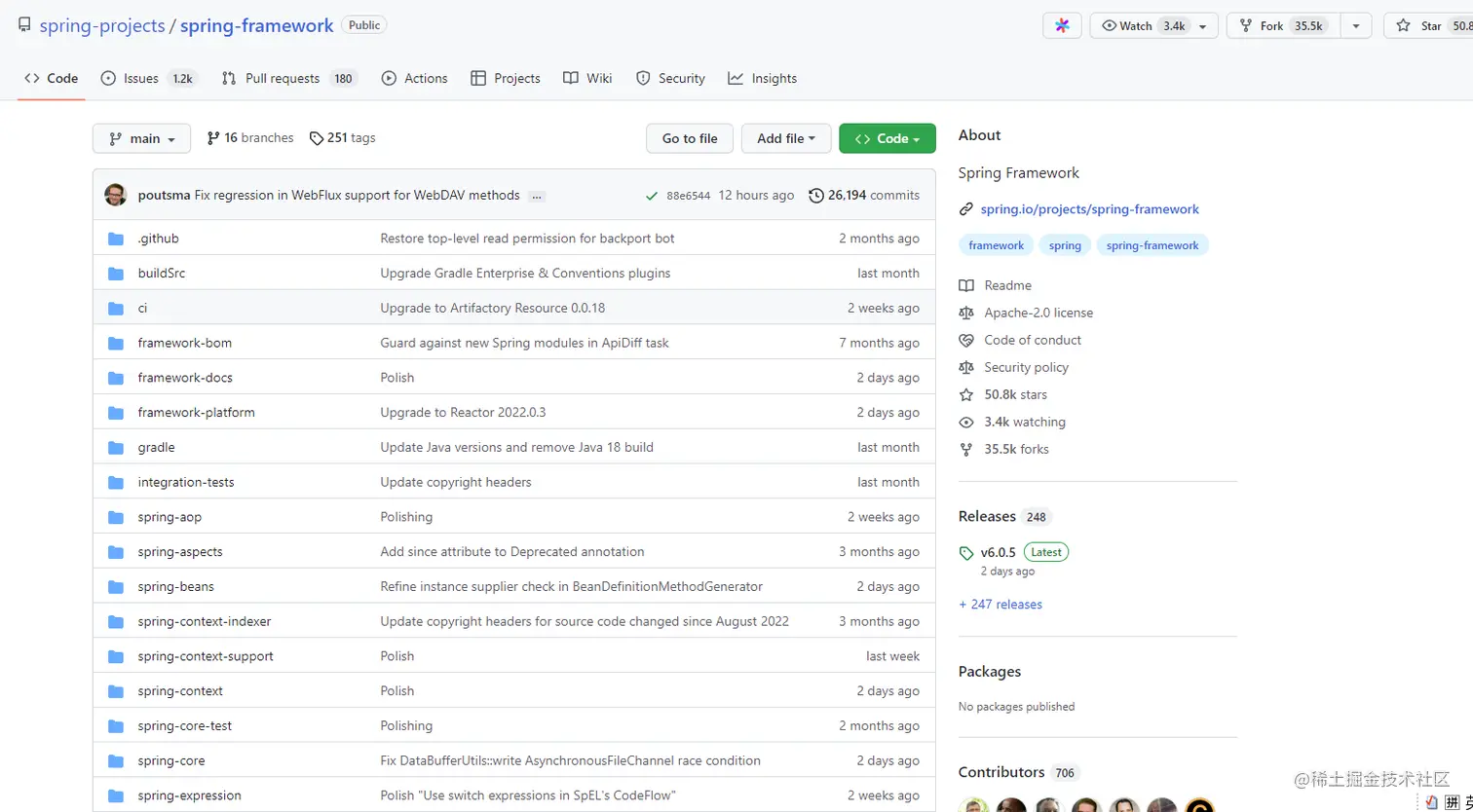Star the repository
This screenshot has width=1473, height=812.
coord(1428,26)
